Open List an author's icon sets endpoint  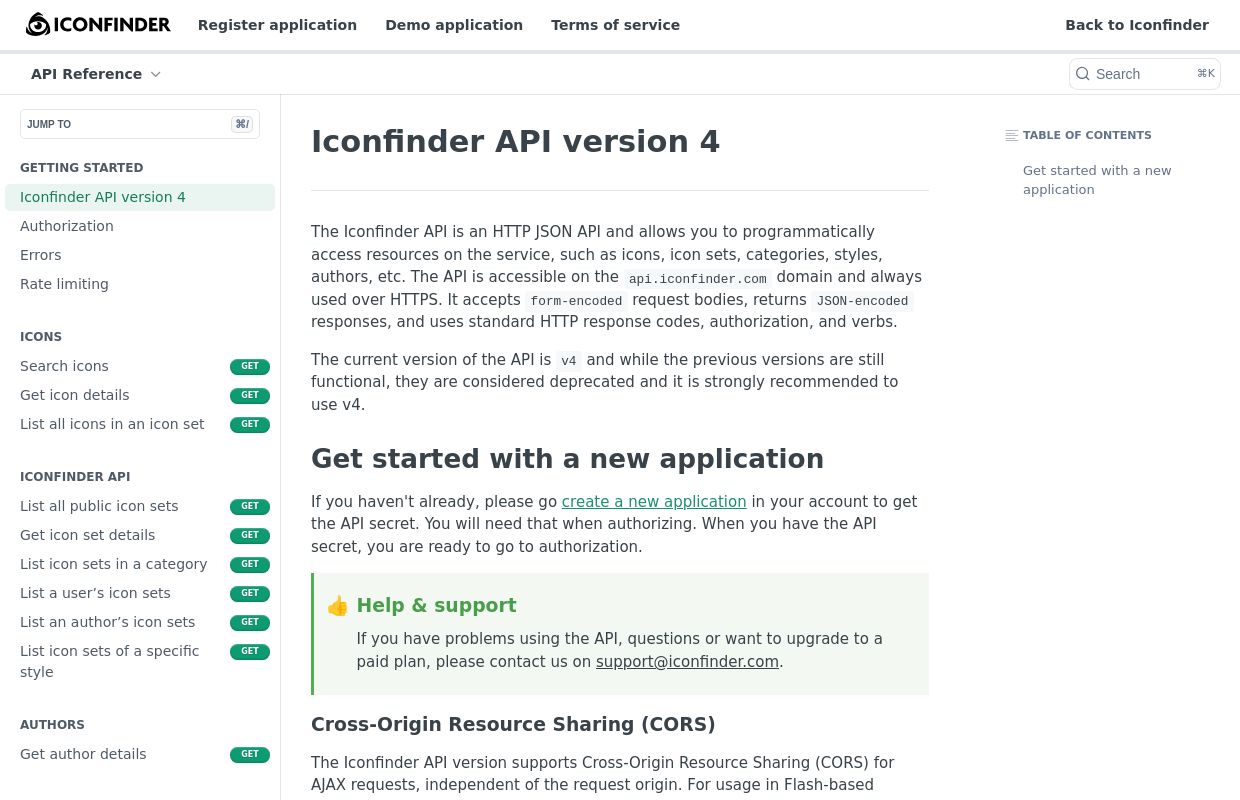point(108,622)
